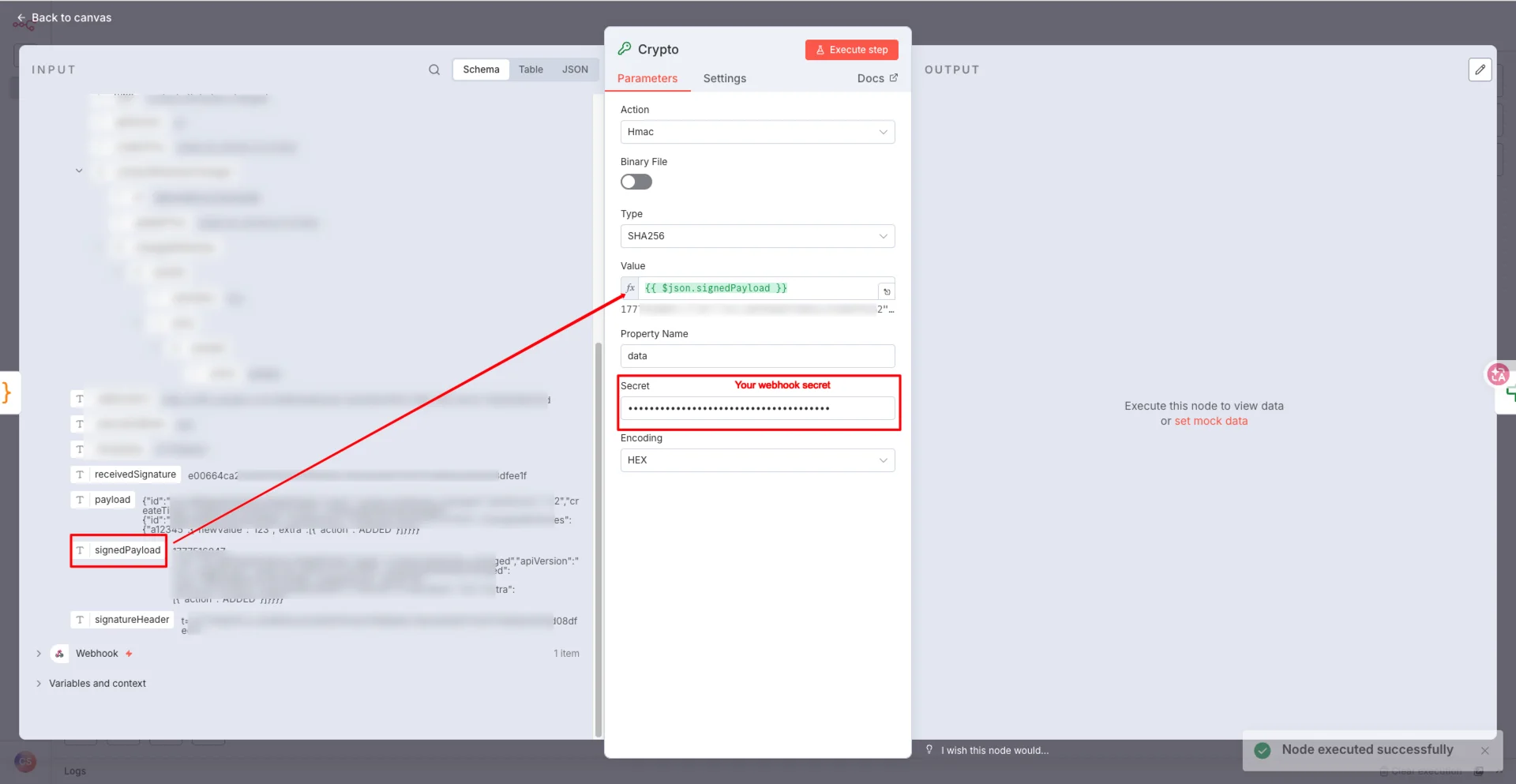Click the Back to canvas arrow

[21, 17]
